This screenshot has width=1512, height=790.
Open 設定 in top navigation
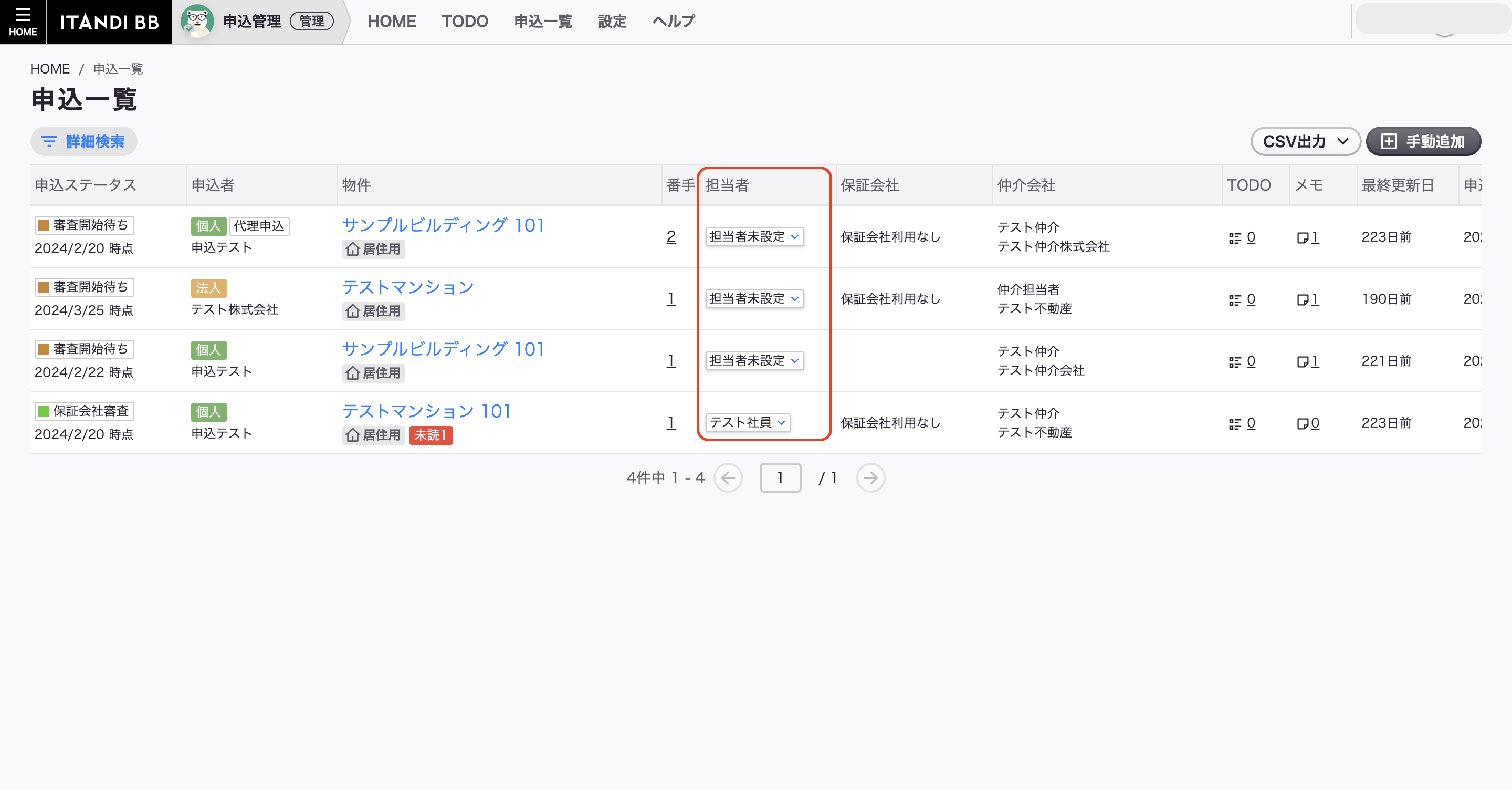pos(612,22)
